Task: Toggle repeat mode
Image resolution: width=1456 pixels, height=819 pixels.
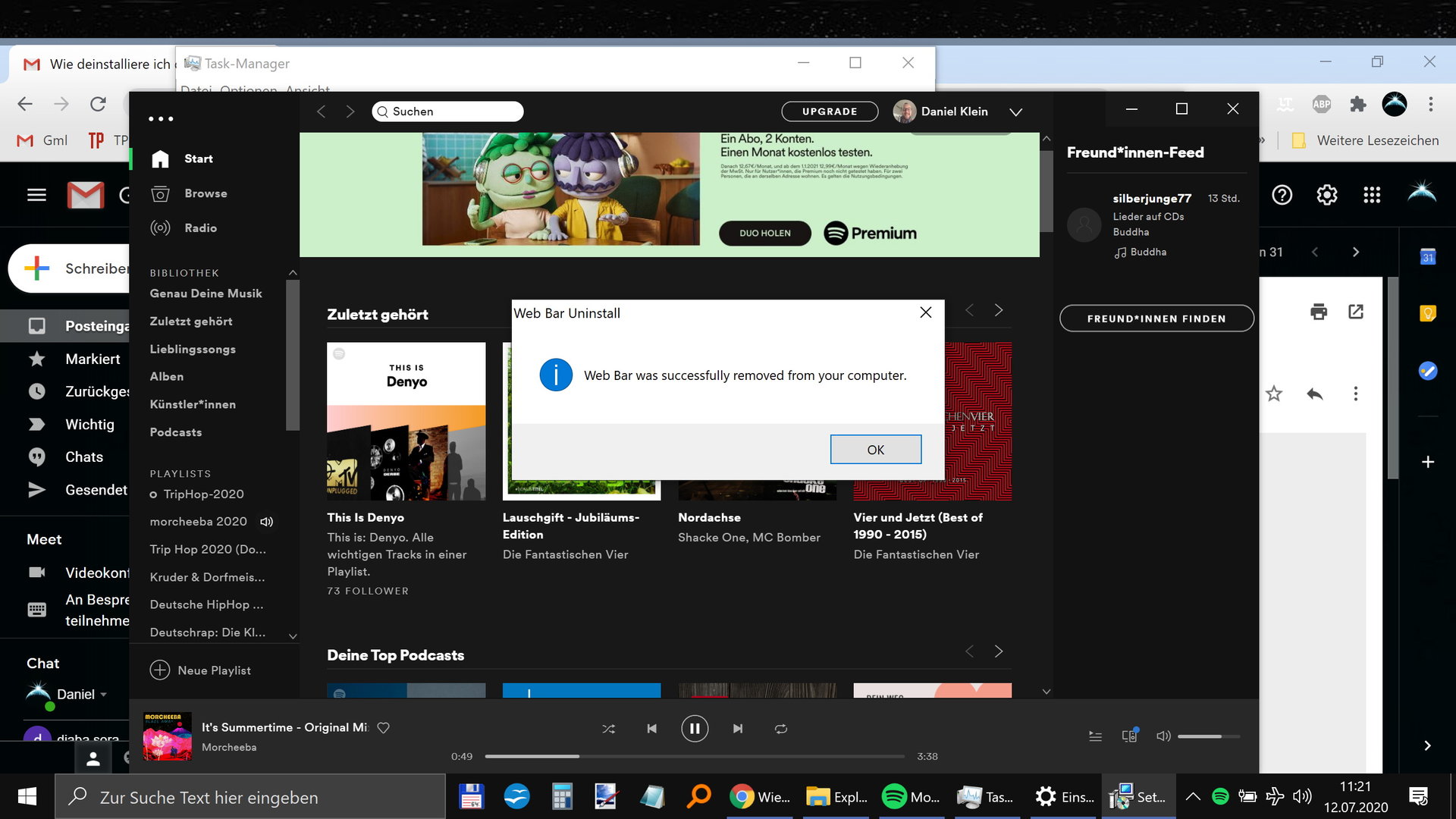Action: (x=781, y=729)
